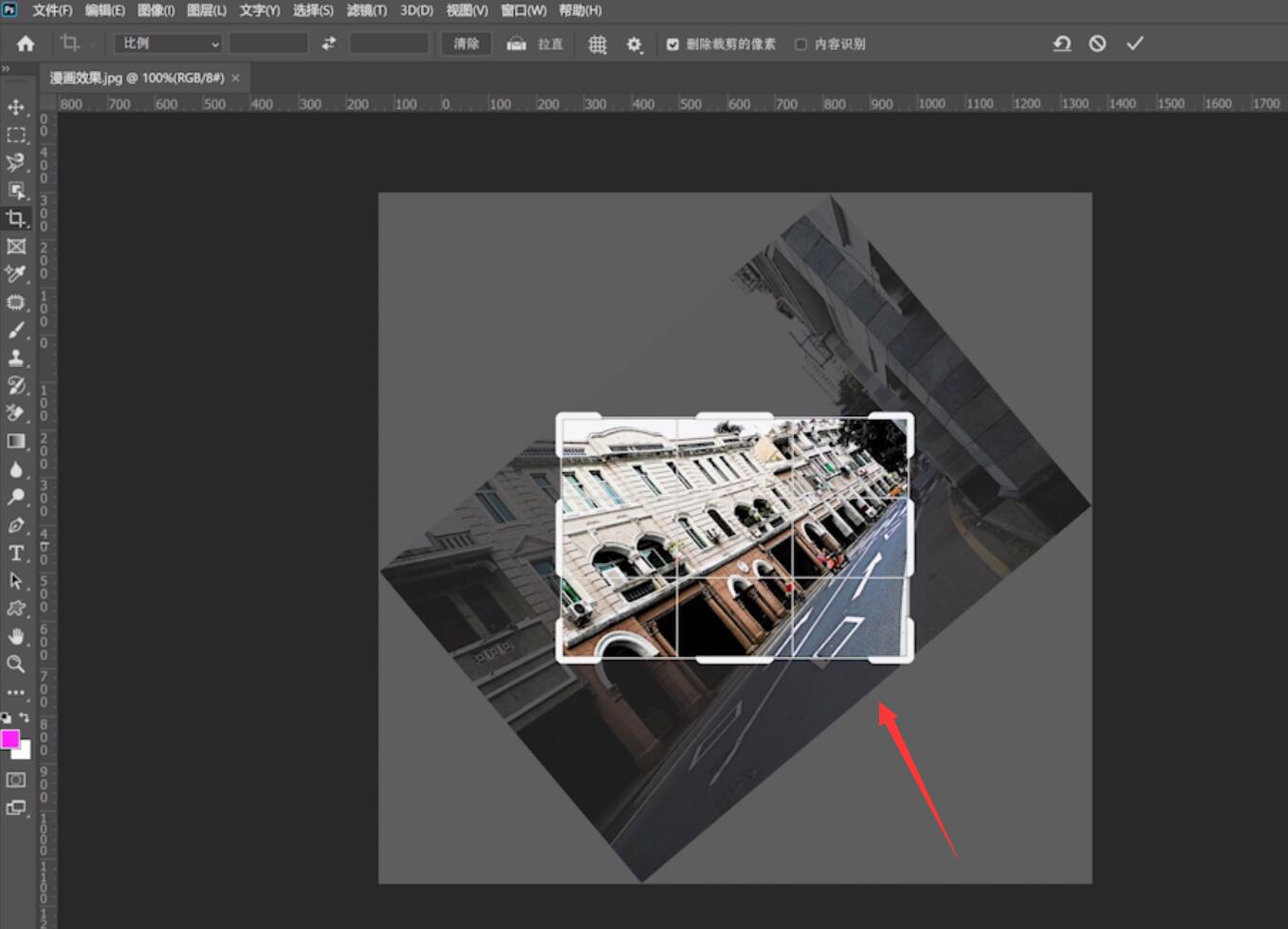Select the History Brush tool
This screenshot has height=929, width=1288.
pyautogui.click(x=16, y=385)
